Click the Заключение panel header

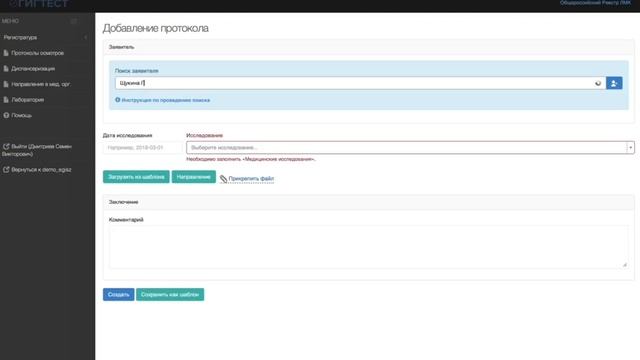(x=369, y=202)
